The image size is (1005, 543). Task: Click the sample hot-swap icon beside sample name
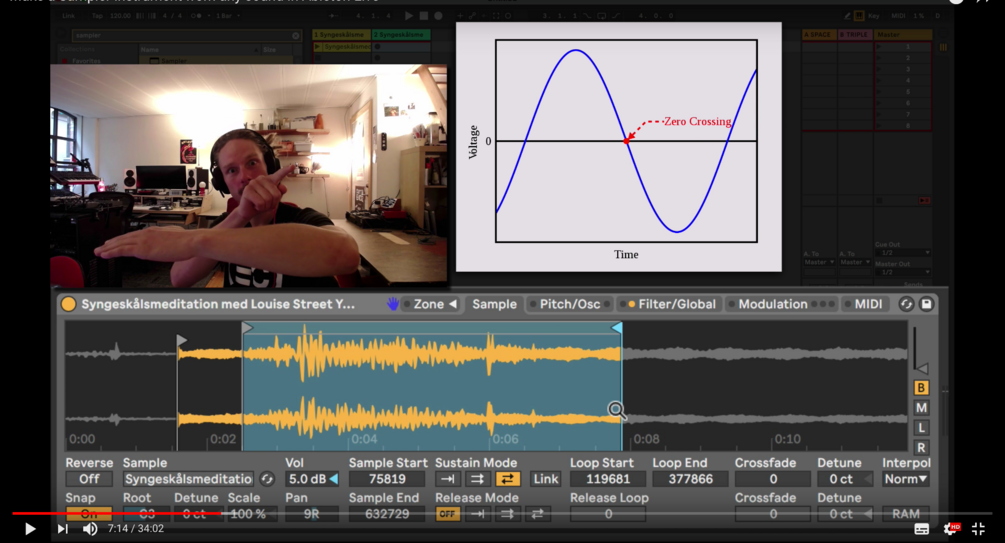(x=267, y=479)
